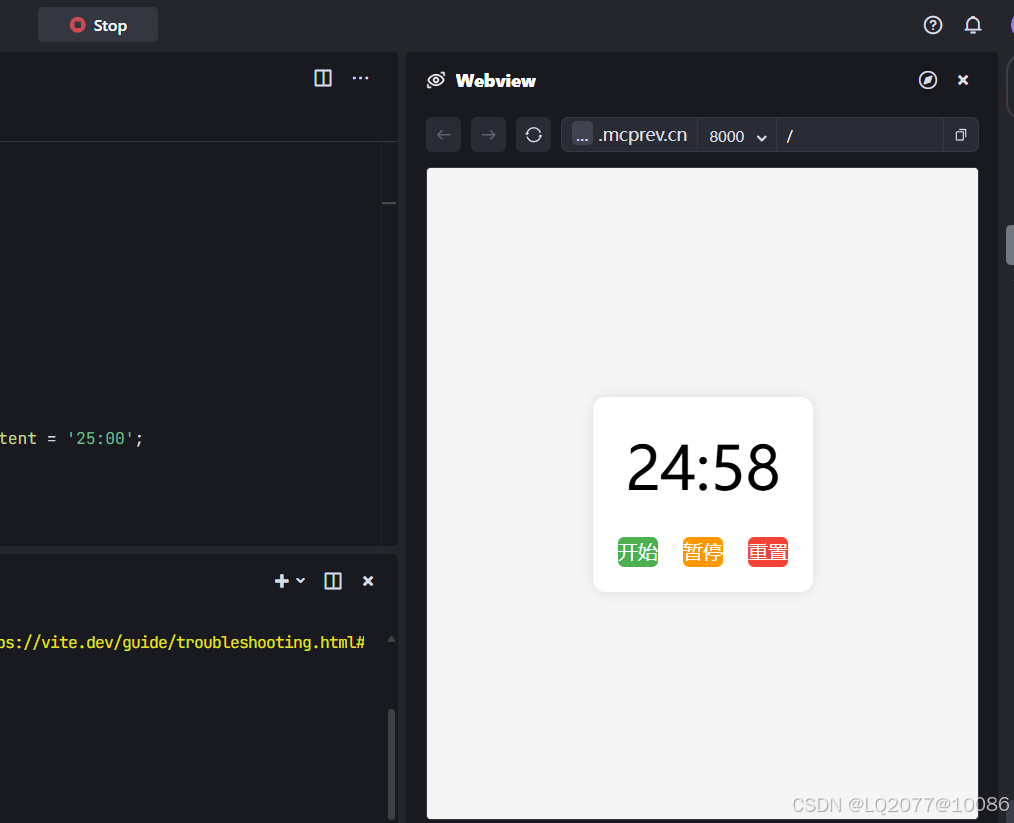This screenshot has height=823, width=1014.
Task: Split the terminal panel icon
Action: [x=333, y=581]
